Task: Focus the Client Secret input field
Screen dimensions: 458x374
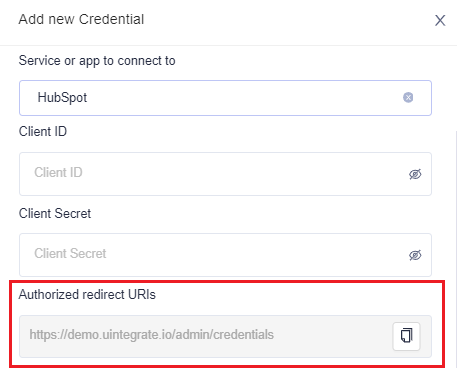Action: coord(225,255)
